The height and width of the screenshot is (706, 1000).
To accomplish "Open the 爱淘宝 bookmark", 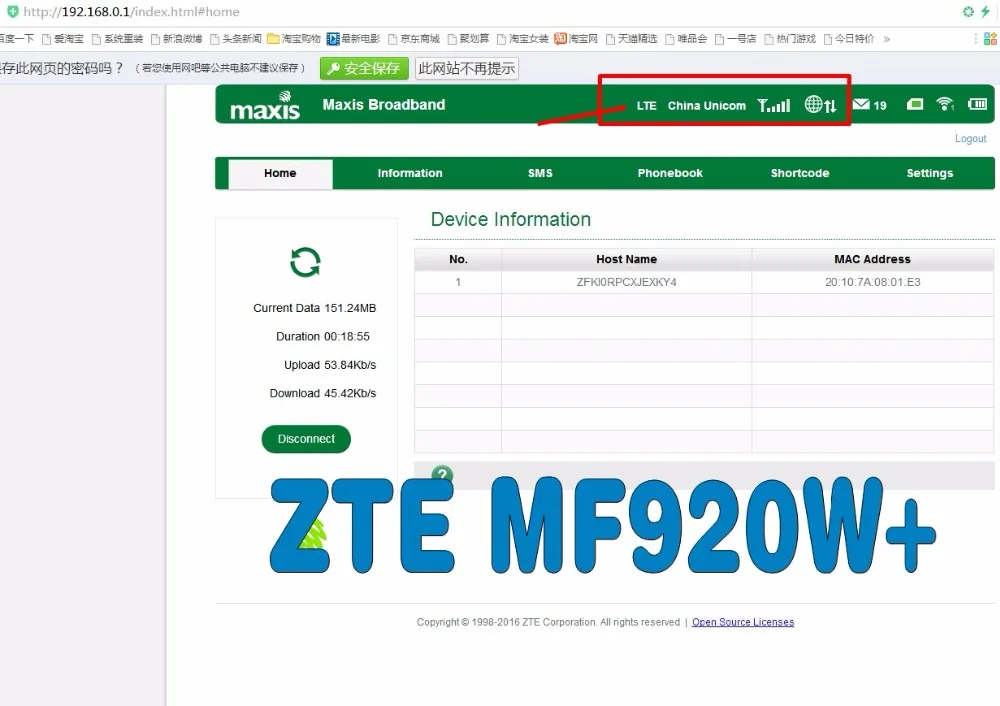I will pyautogui.click(x=62, y=39).
